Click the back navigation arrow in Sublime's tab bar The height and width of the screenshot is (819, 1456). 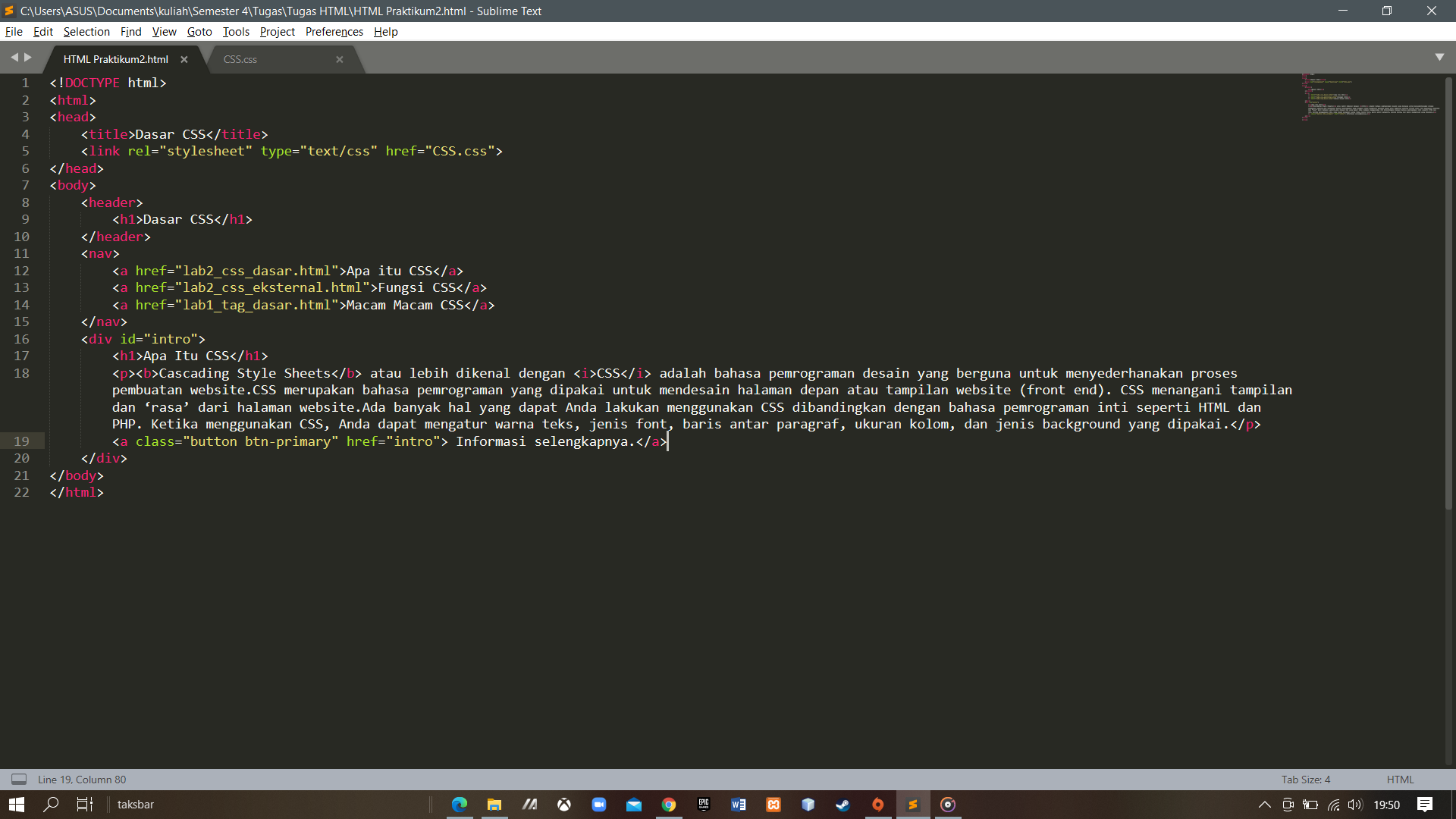click(x=14, y=56)
